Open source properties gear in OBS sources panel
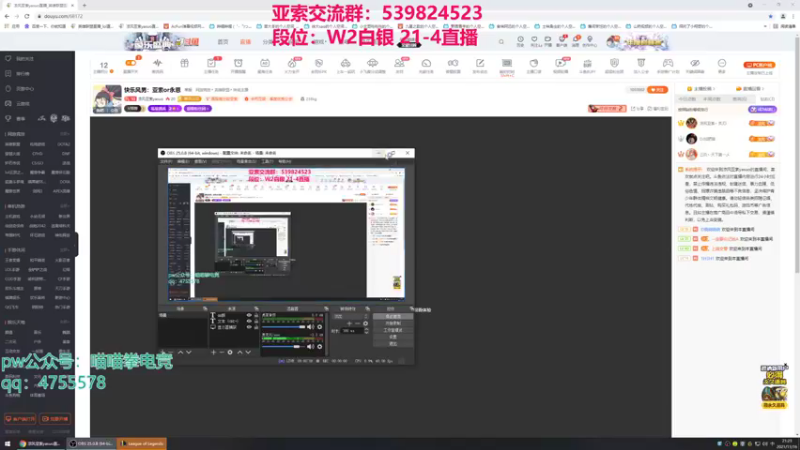Image resolution: width=800 pixels, height=450 pixels. pos(230,352)
